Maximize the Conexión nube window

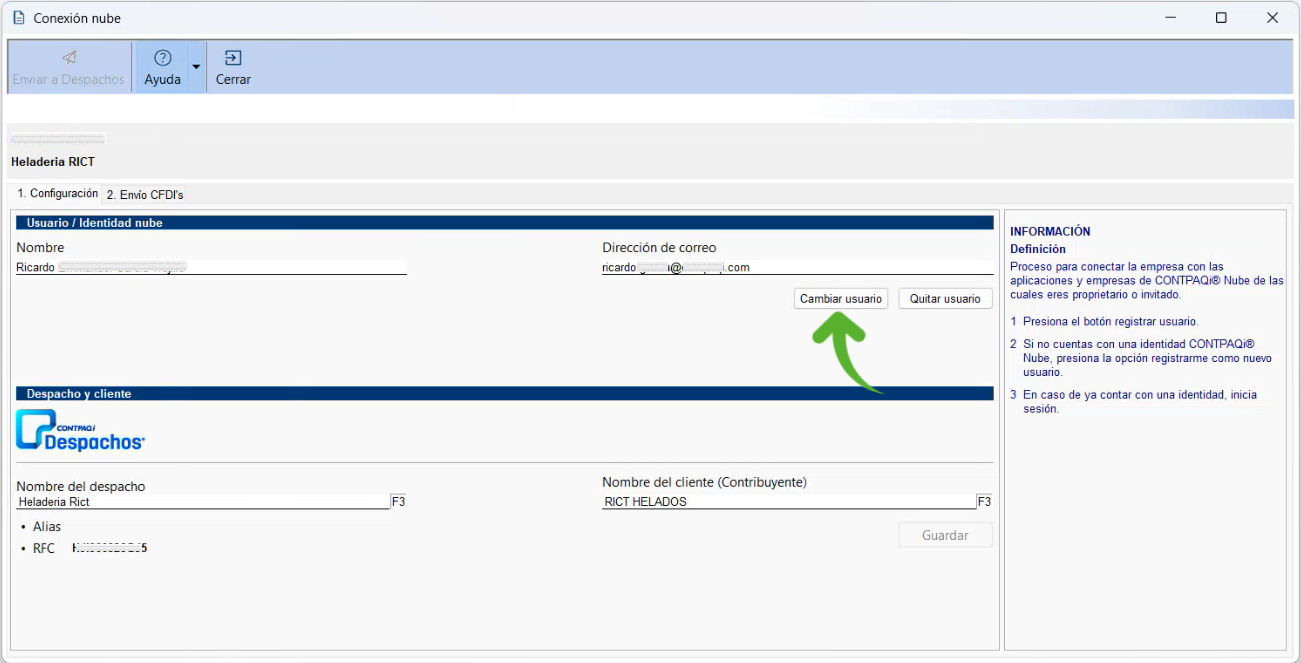[x=1221, y=18]
